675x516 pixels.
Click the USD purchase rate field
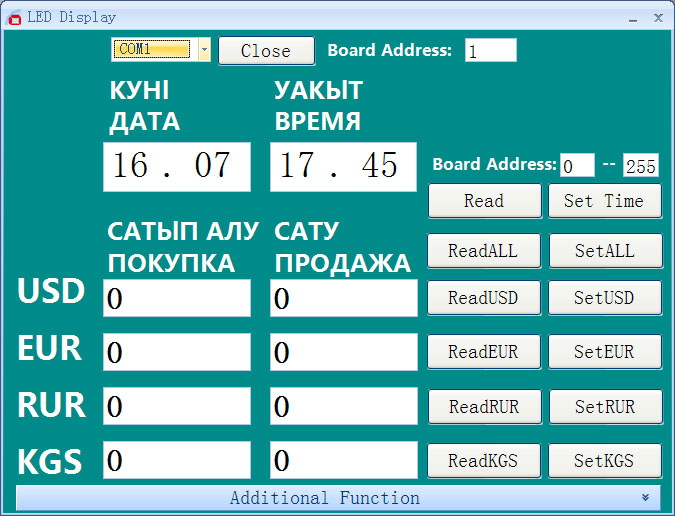pyautogui.click(x=177, y=298)
